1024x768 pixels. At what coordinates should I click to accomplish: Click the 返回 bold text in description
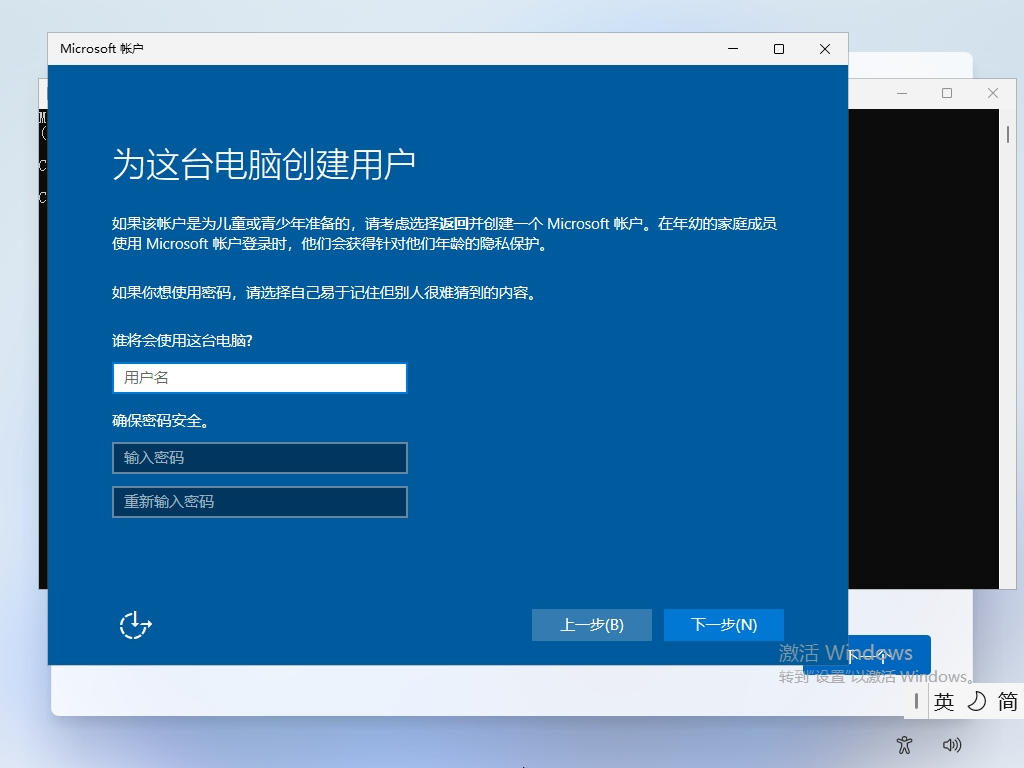click(x=453, y=223)
